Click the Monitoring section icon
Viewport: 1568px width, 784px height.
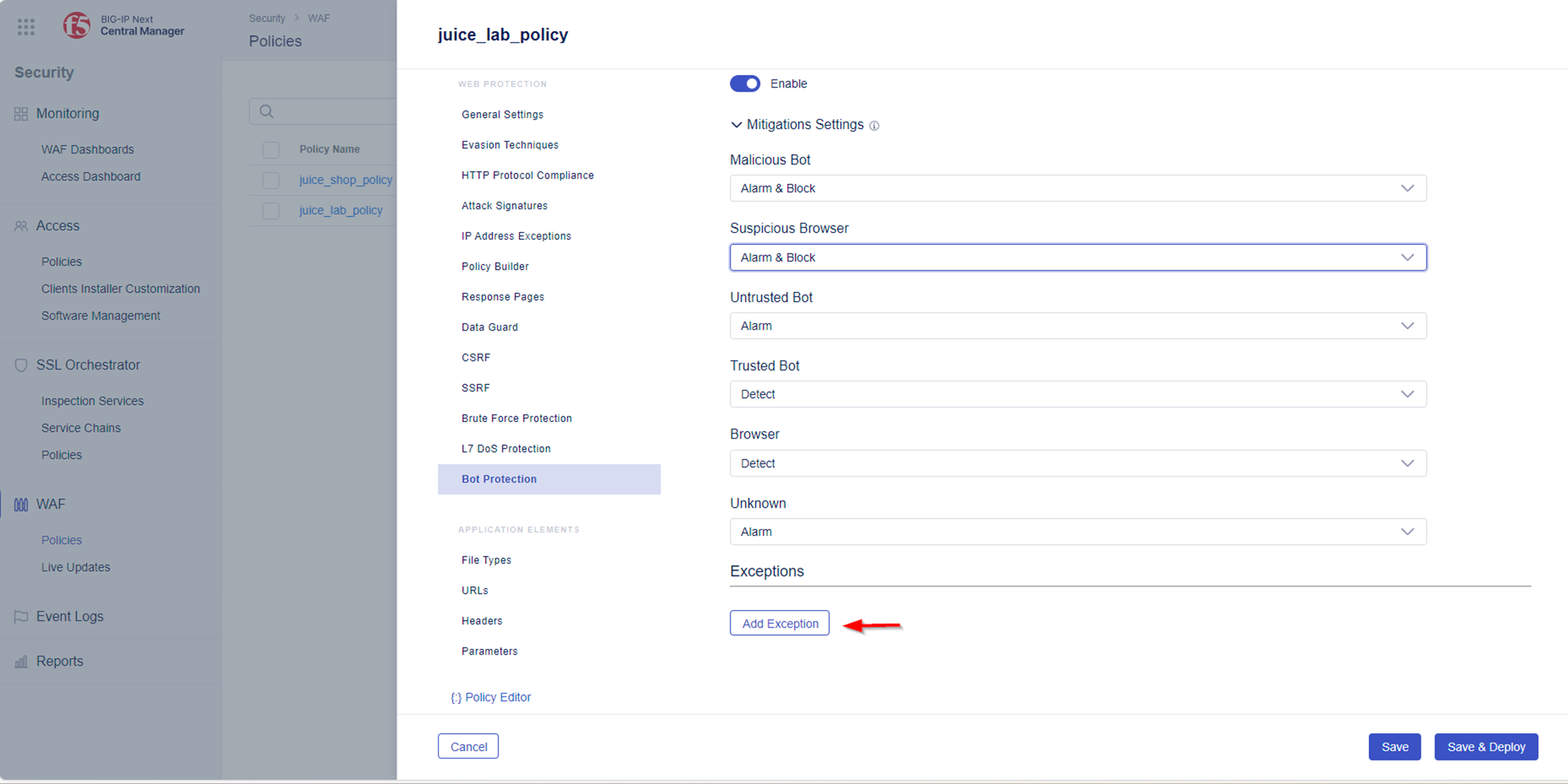pyautogui.click(x=21, y=114)
